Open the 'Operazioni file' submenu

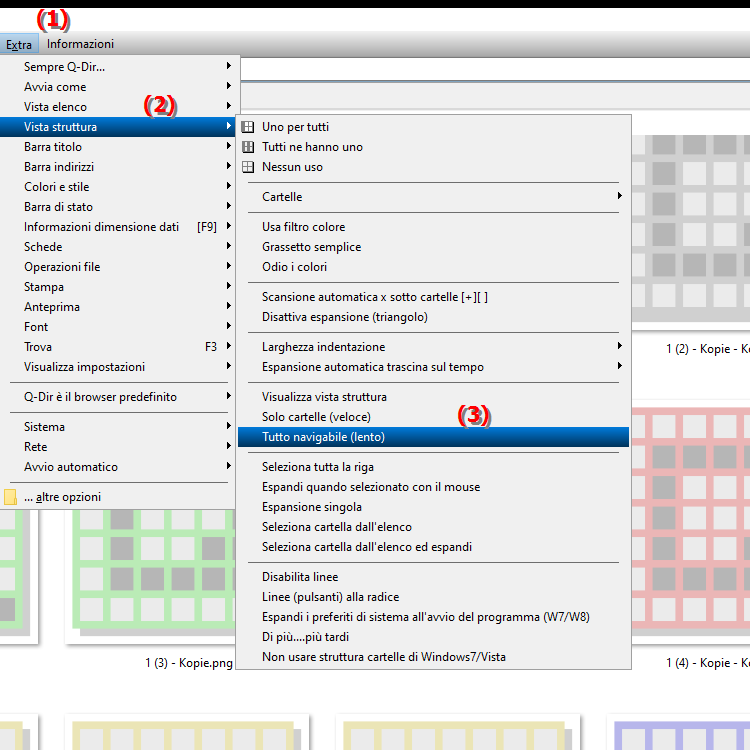[x=117, y=267]
